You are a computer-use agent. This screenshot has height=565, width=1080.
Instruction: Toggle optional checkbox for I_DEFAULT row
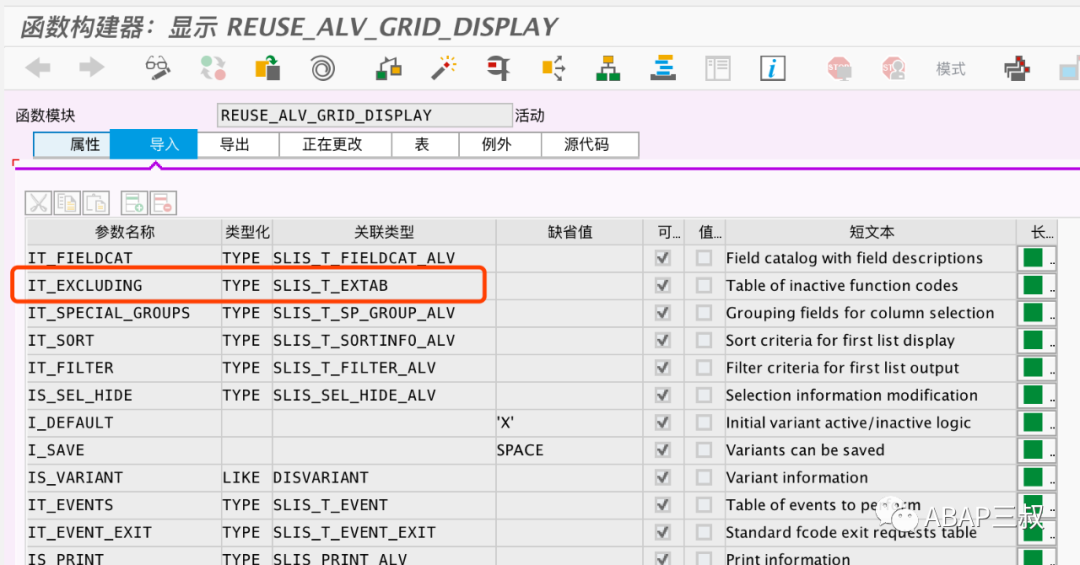[663, 422]
